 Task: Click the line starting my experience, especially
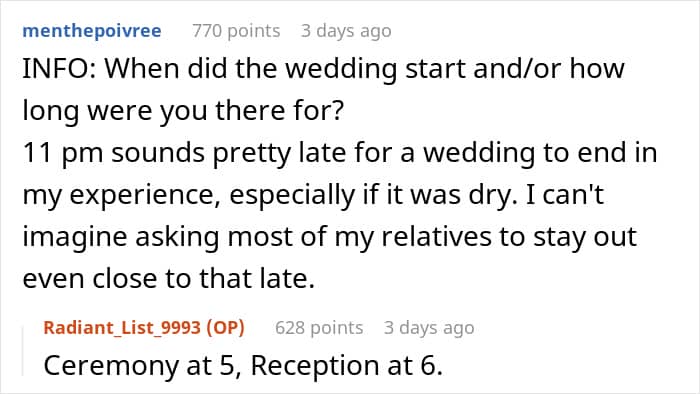point(313,195)
